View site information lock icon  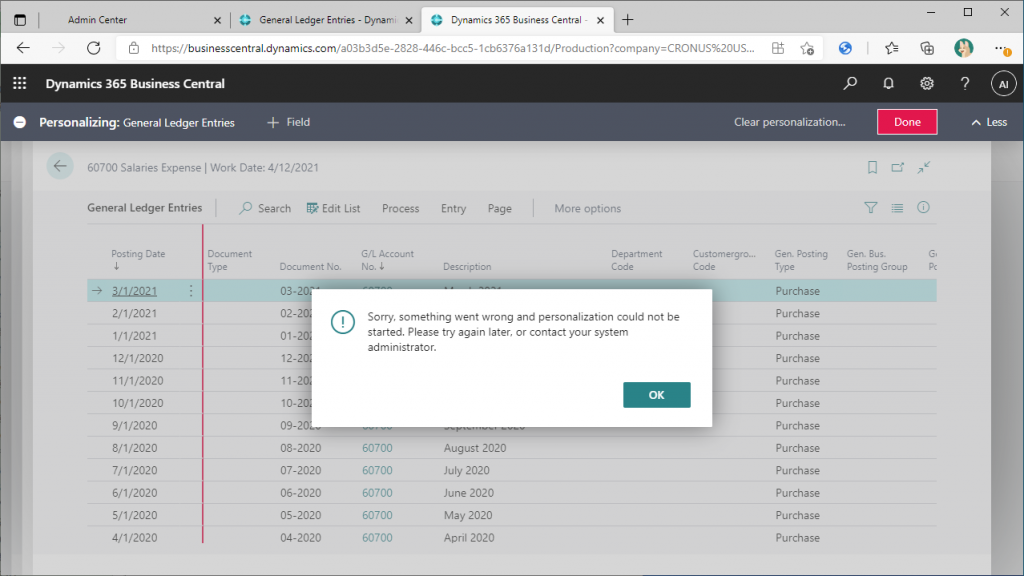coord(134,48)
